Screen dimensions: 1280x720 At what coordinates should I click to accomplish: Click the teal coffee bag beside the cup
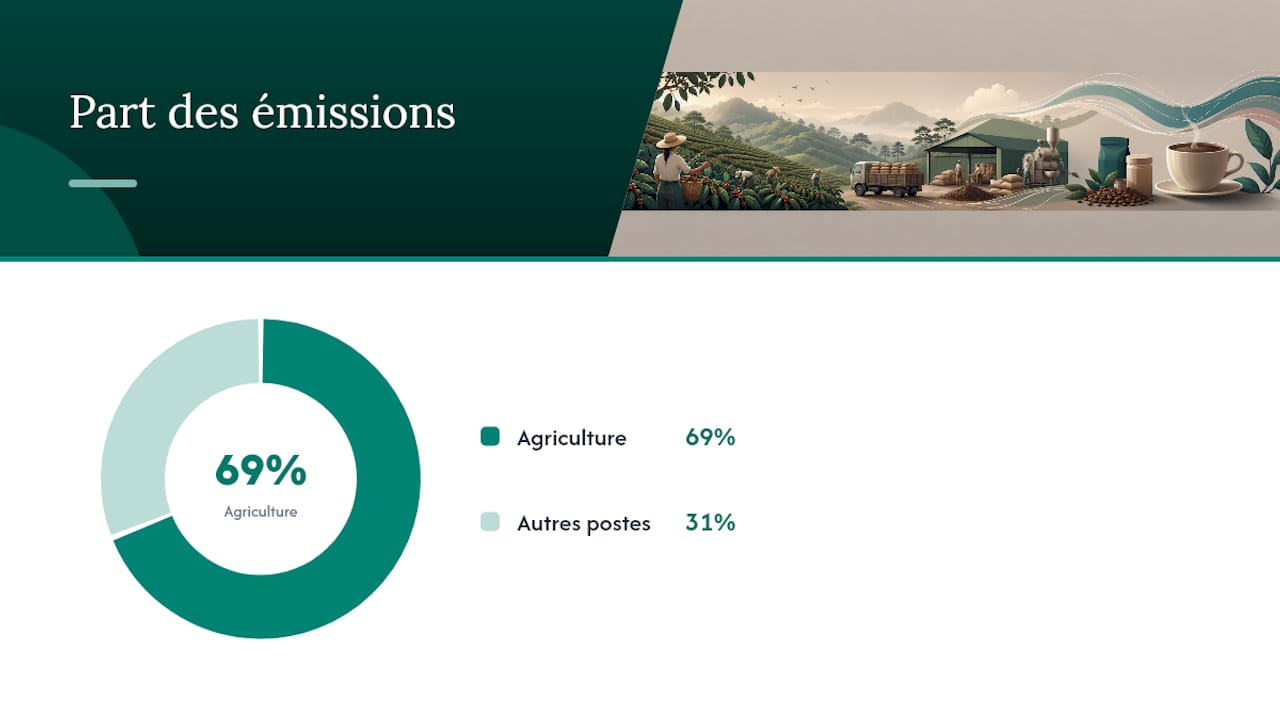(x=1112, y=160)
